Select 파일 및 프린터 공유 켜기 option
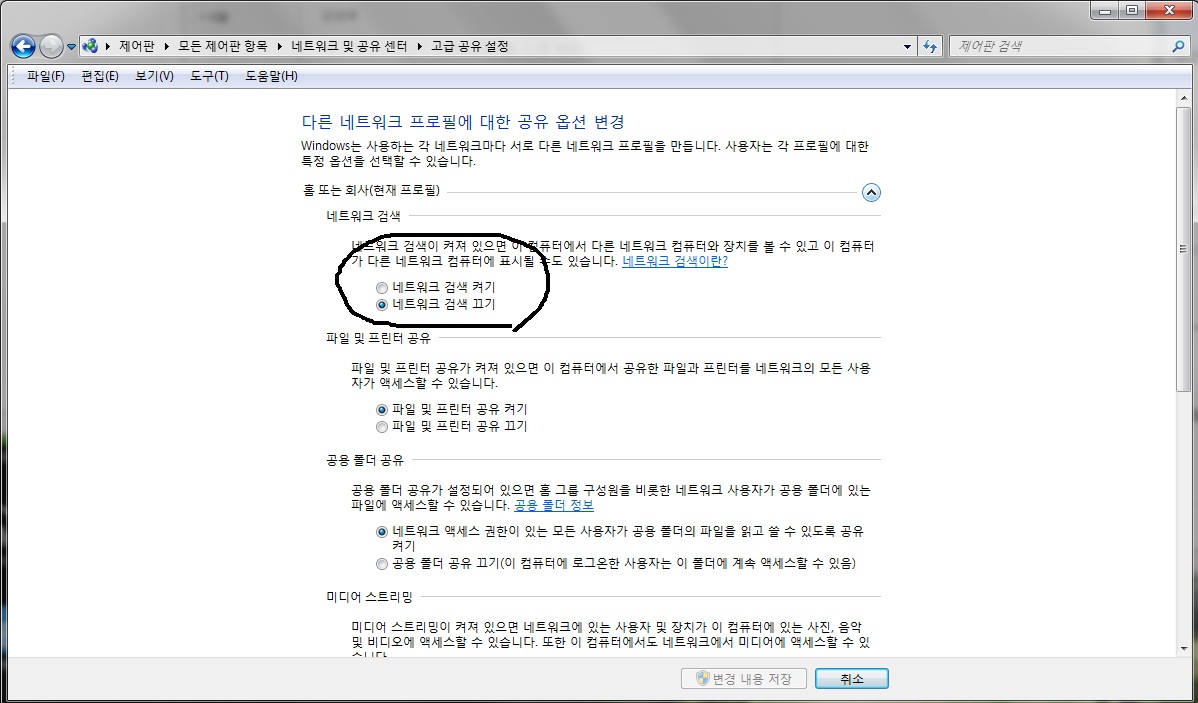 (x=382, y=410)
